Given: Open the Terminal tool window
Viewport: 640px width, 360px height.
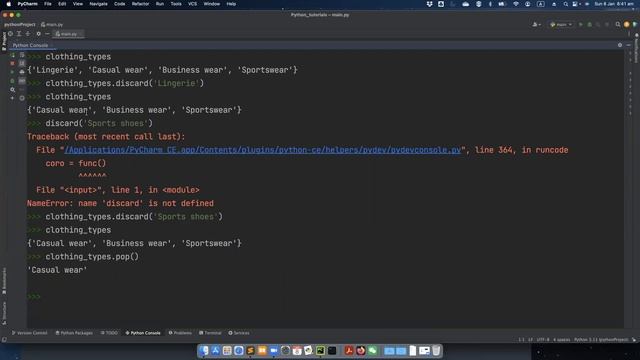Looking at the screenshot, I should 210,333.
